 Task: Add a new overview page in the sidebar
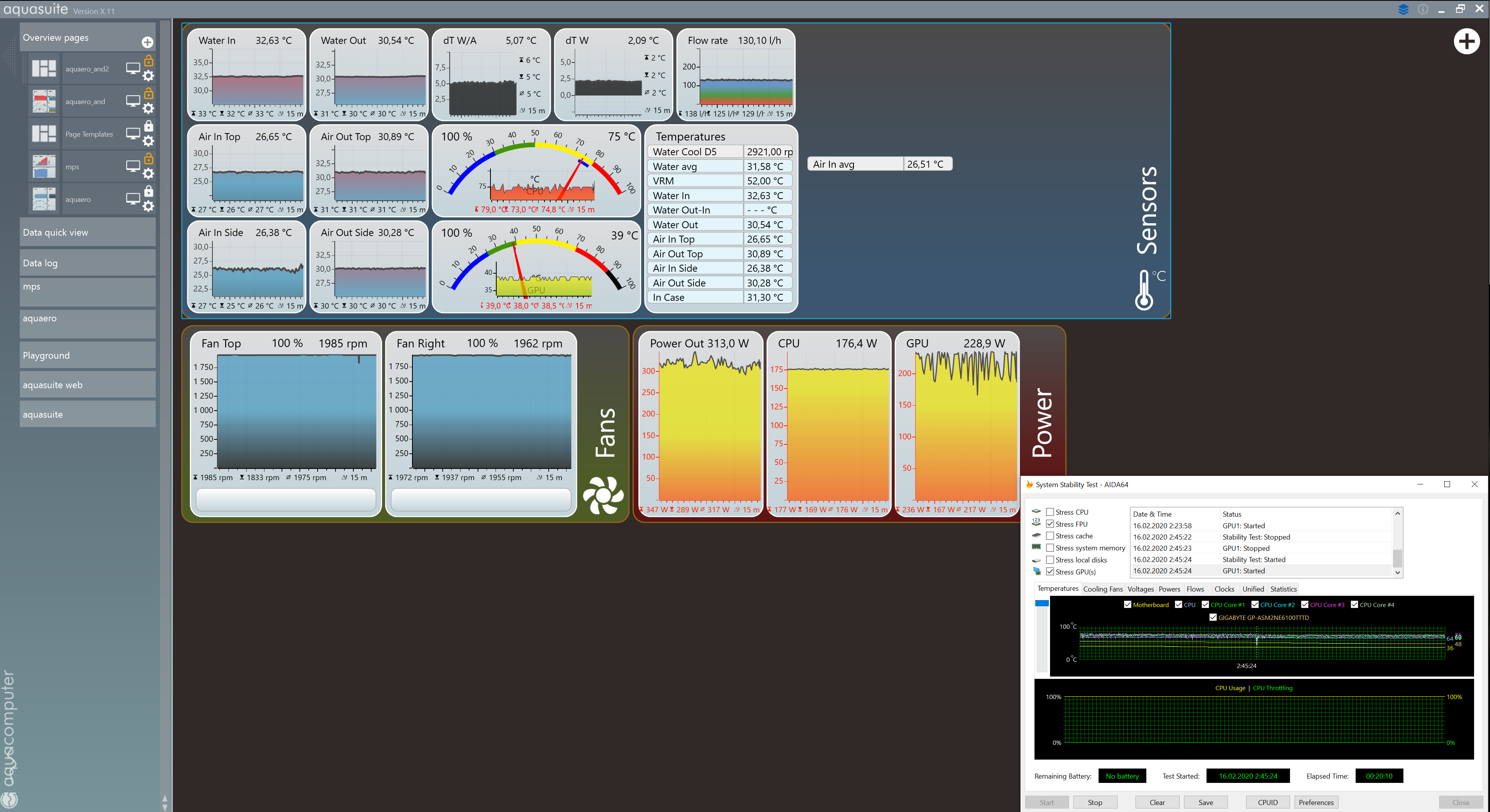click(x=147, y=42)
